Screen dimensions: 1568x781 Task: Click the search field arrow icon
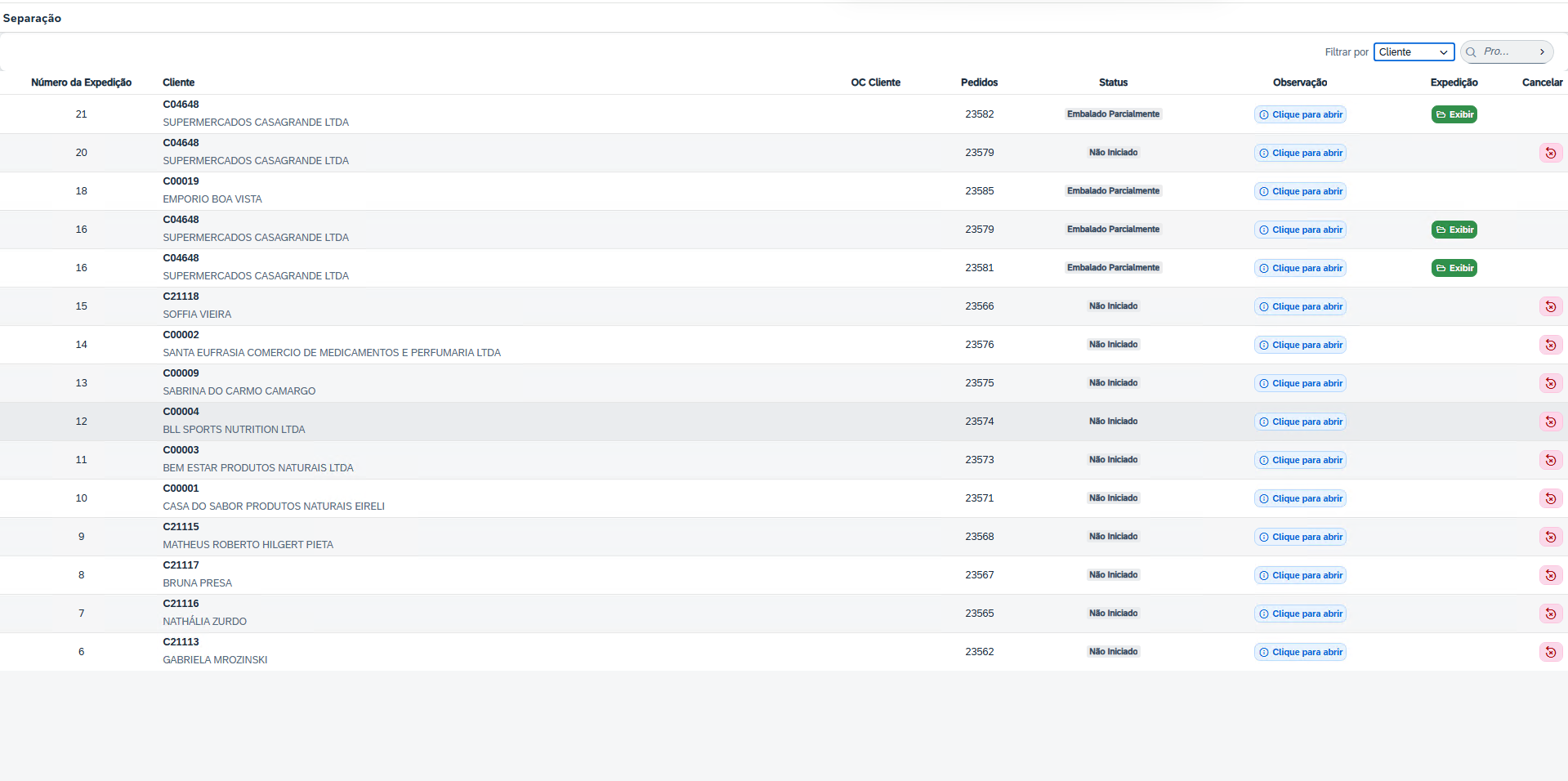click(1542, 52)
